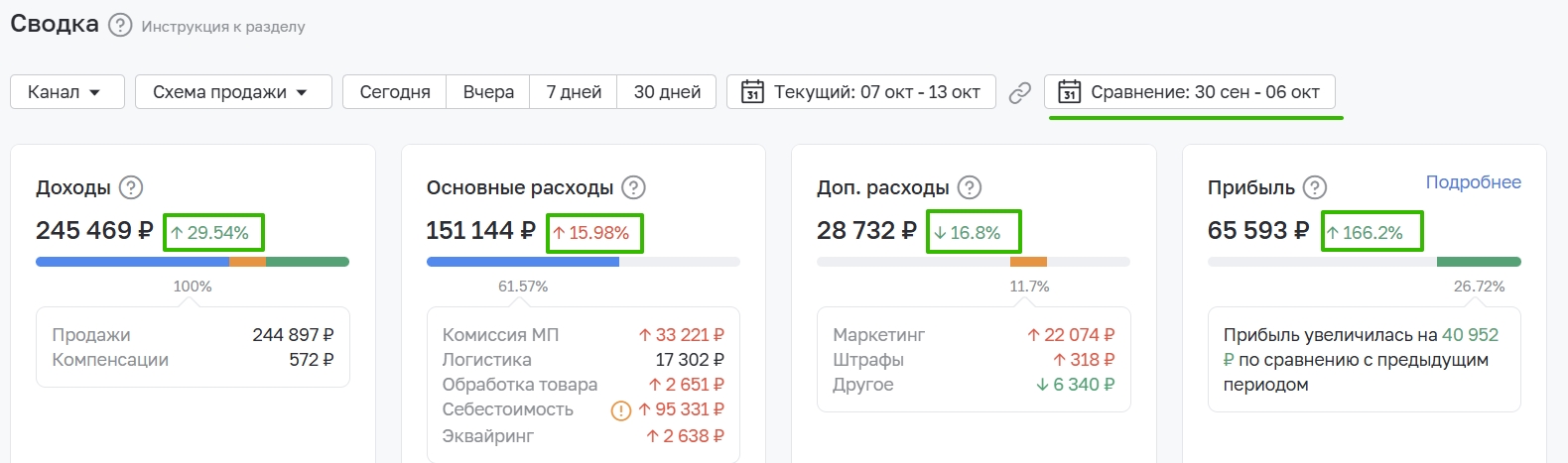1568x463 pixels.
Task: Click the Доходы multicolor progress bar
Action: click(x=193, y=262)
